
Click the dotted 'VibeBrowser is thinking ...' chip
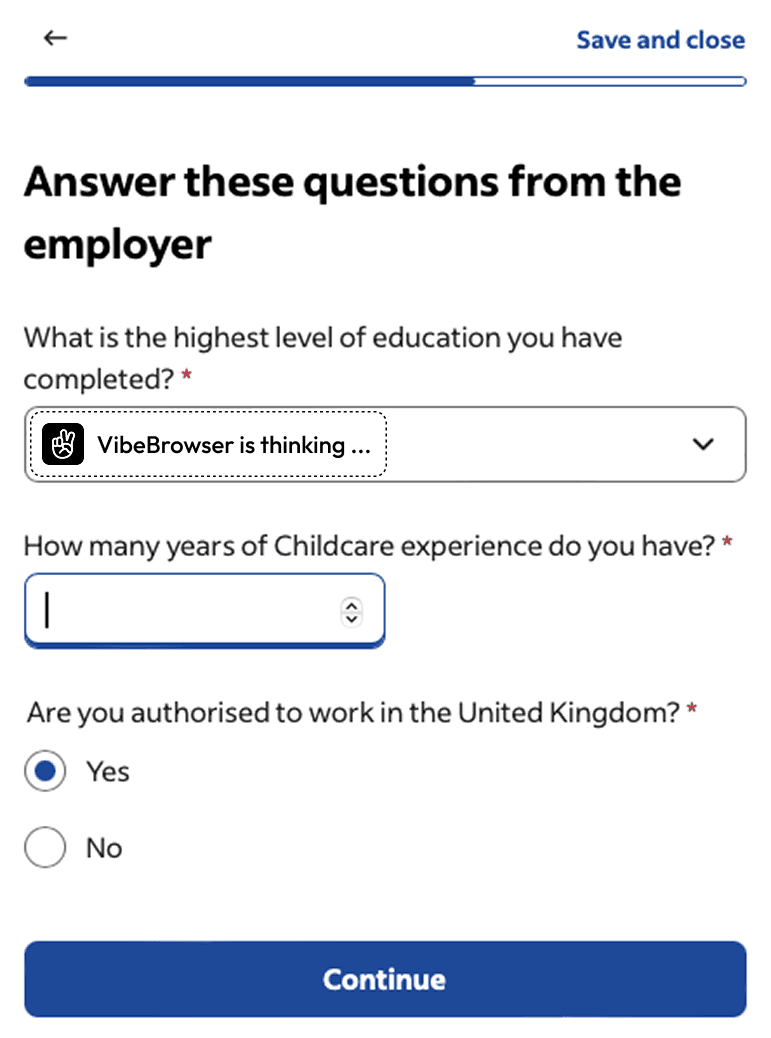206,444
